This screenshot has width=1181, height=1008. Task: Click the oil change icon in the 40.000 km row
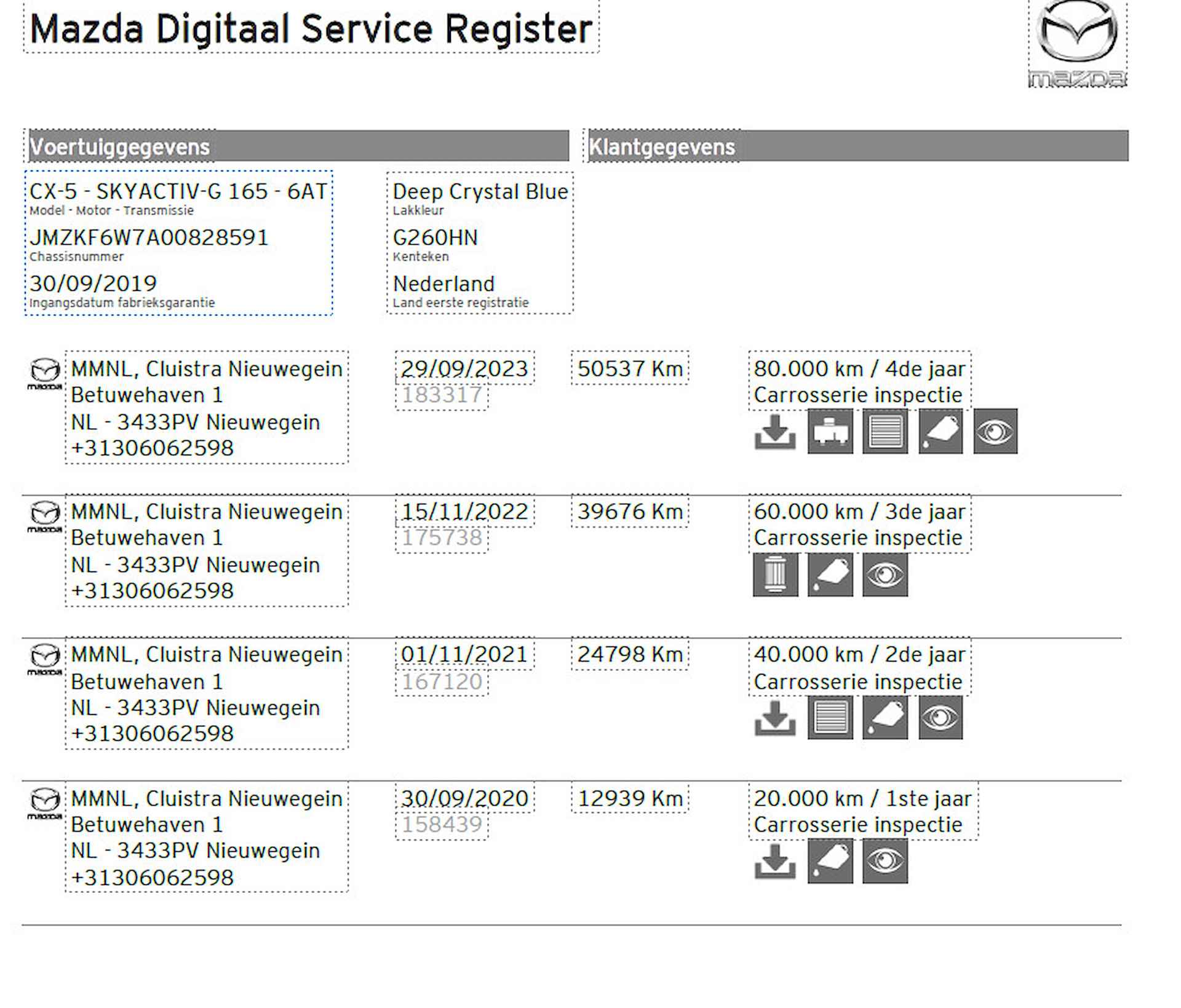[885, 717]
